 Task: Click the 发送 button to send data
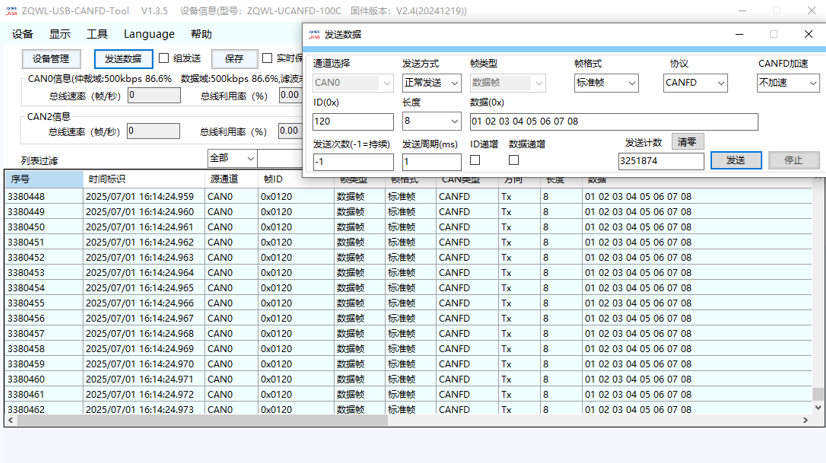point(736,160)
